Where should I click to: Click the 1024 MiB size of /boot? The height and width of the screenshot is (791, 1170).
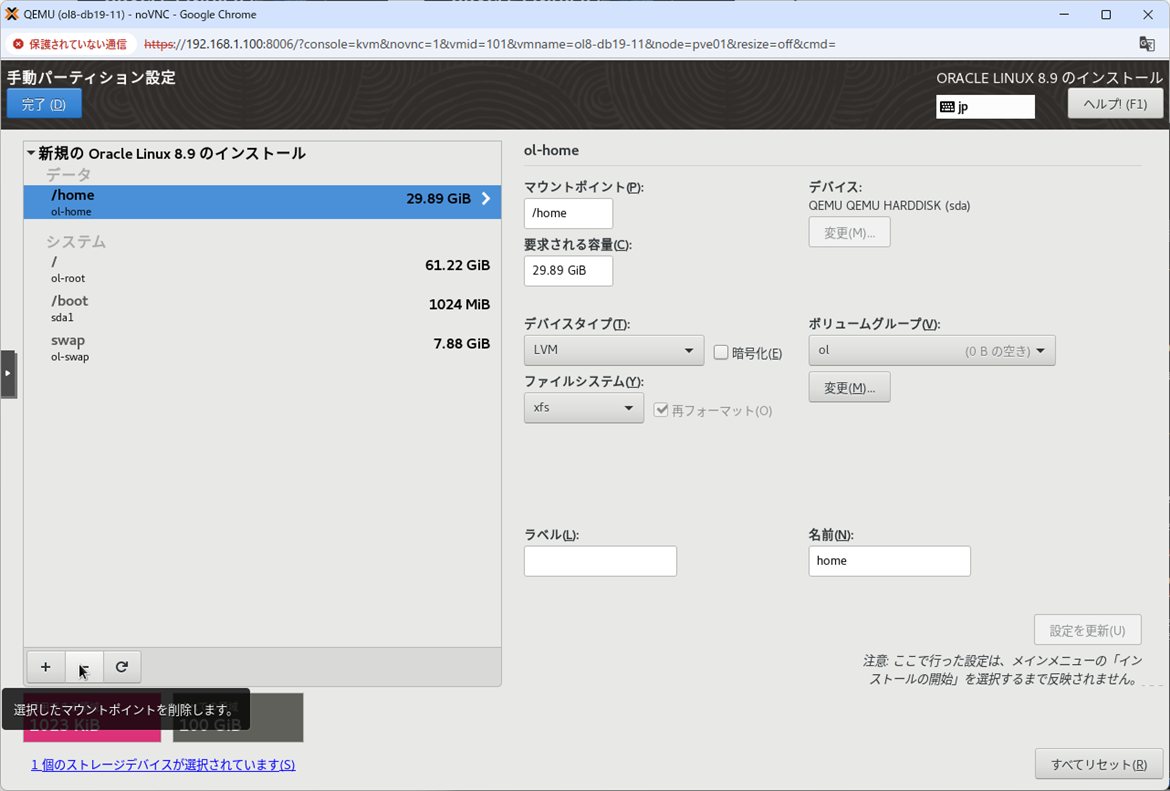459,304
